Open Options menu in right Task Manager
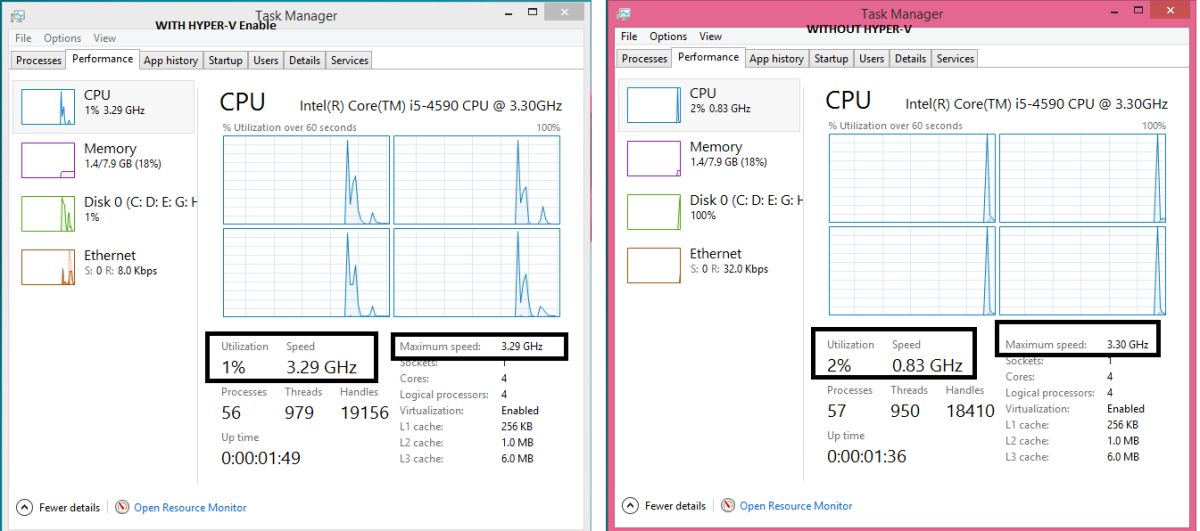The image size is (1200, 531). (x=668, y=36)
